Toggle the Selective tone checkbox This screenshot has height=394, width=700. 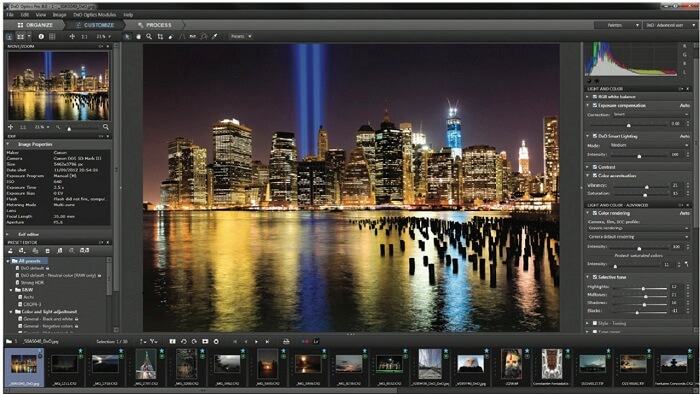coord(595,277)
